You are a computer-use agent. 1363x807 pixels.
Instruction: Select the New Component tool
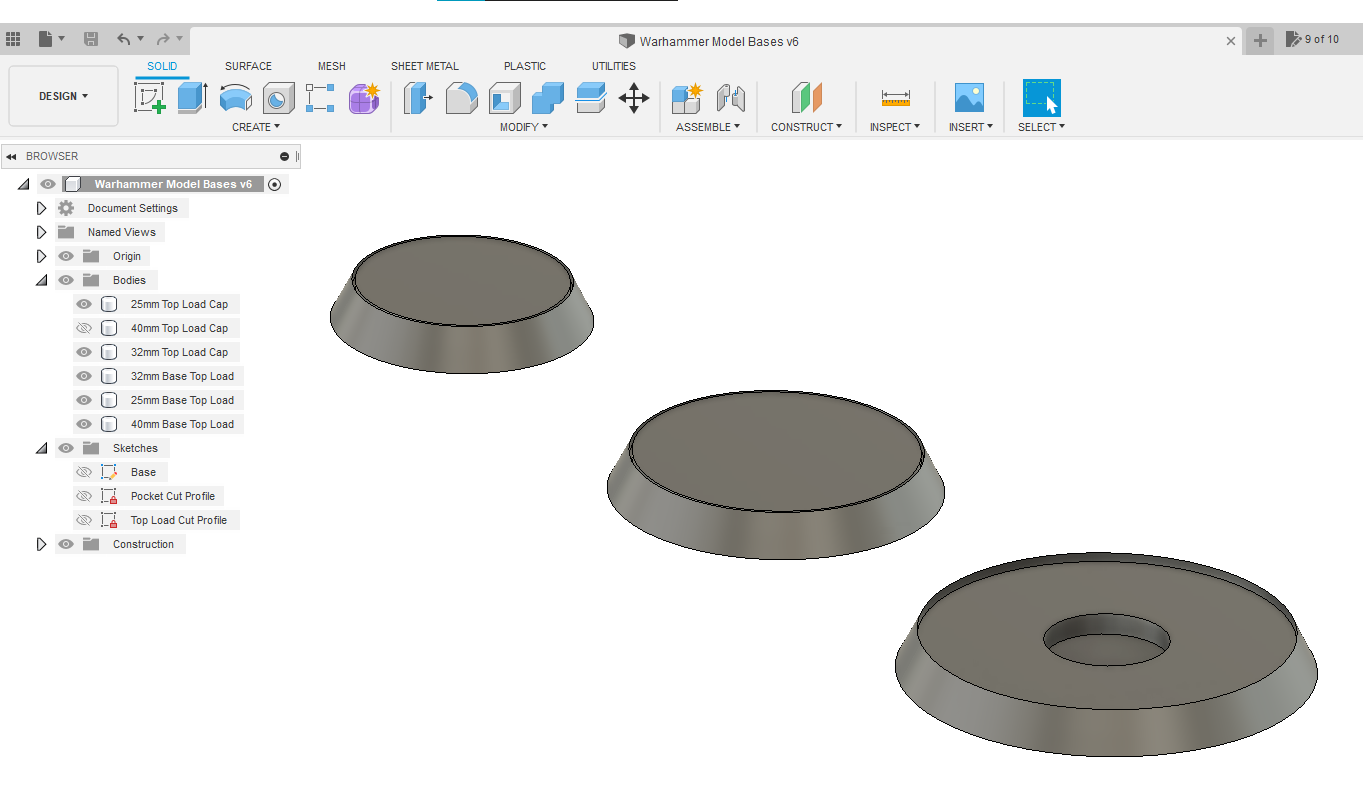[687, 98]
